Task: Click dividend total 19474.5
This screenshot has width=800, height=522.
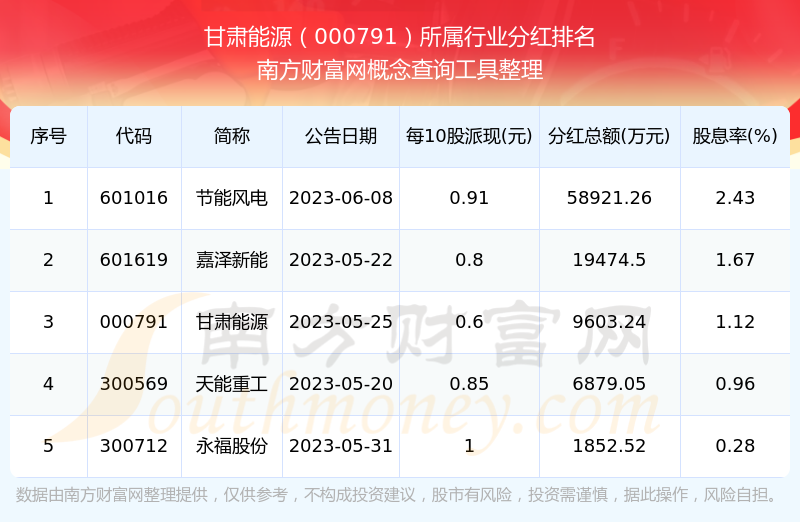Action: pos(609,260)
